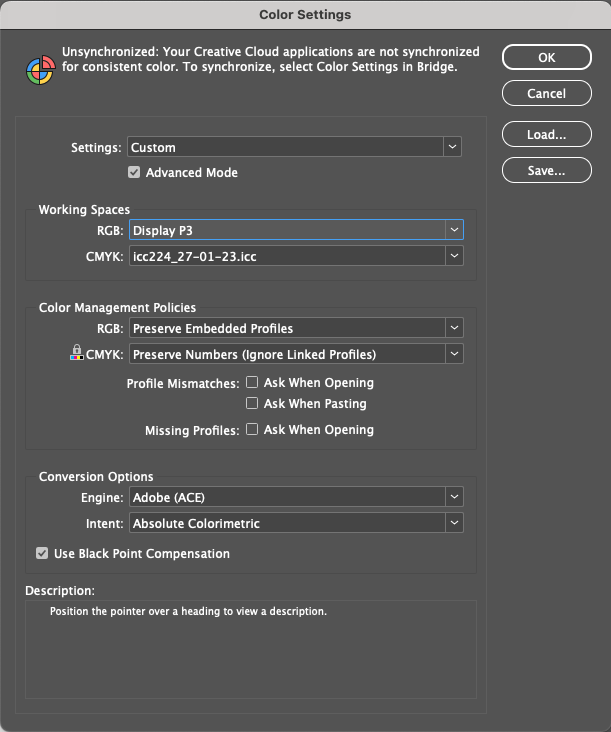Click the Load... button

click(547, 134)
